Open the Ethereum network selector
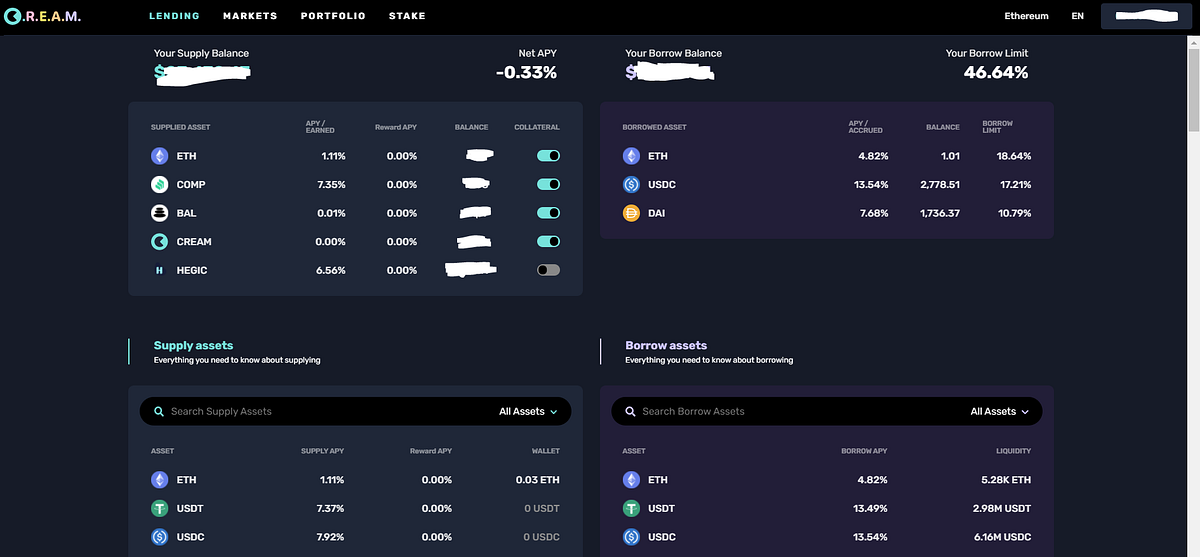The height and width of the screenshot is (557, 1200). [x=1026, y=16]
